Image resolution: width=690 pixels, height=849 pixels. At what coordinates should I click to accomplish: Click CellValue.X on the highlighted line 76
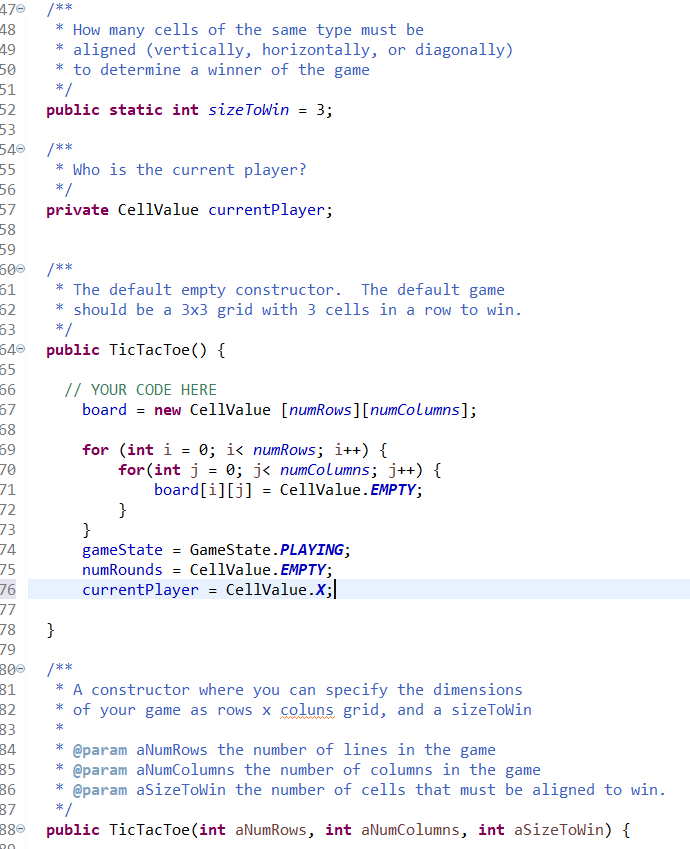[276, 590]
